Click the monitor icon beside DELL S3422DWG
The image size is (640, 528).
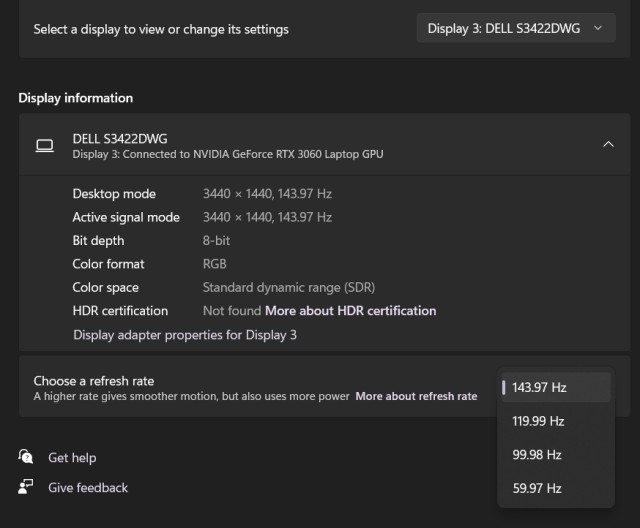pyautogui.click(x=44, y=146)
